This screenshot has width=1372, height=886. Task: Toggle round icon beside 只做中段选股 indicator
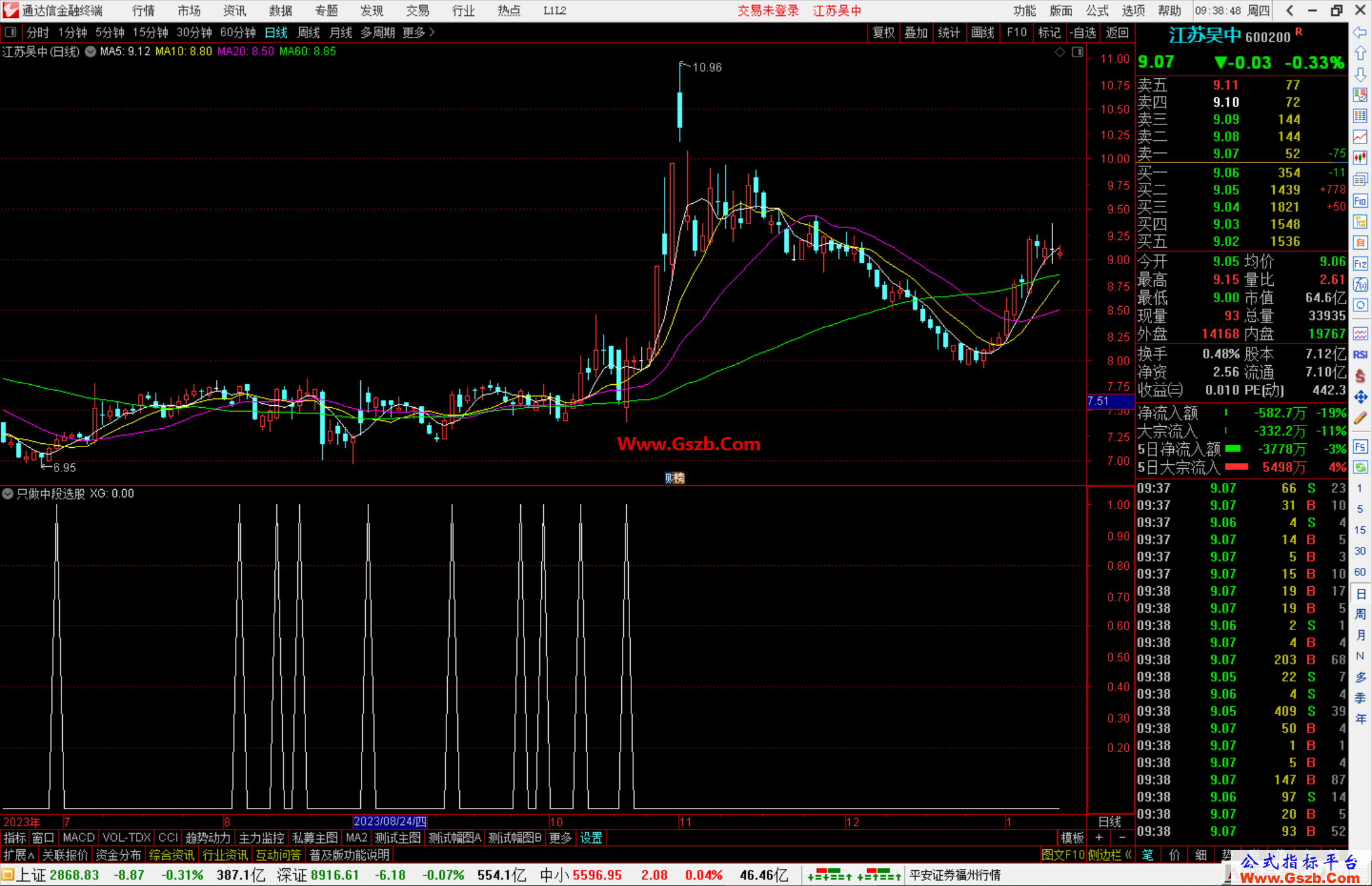[8, 493]
